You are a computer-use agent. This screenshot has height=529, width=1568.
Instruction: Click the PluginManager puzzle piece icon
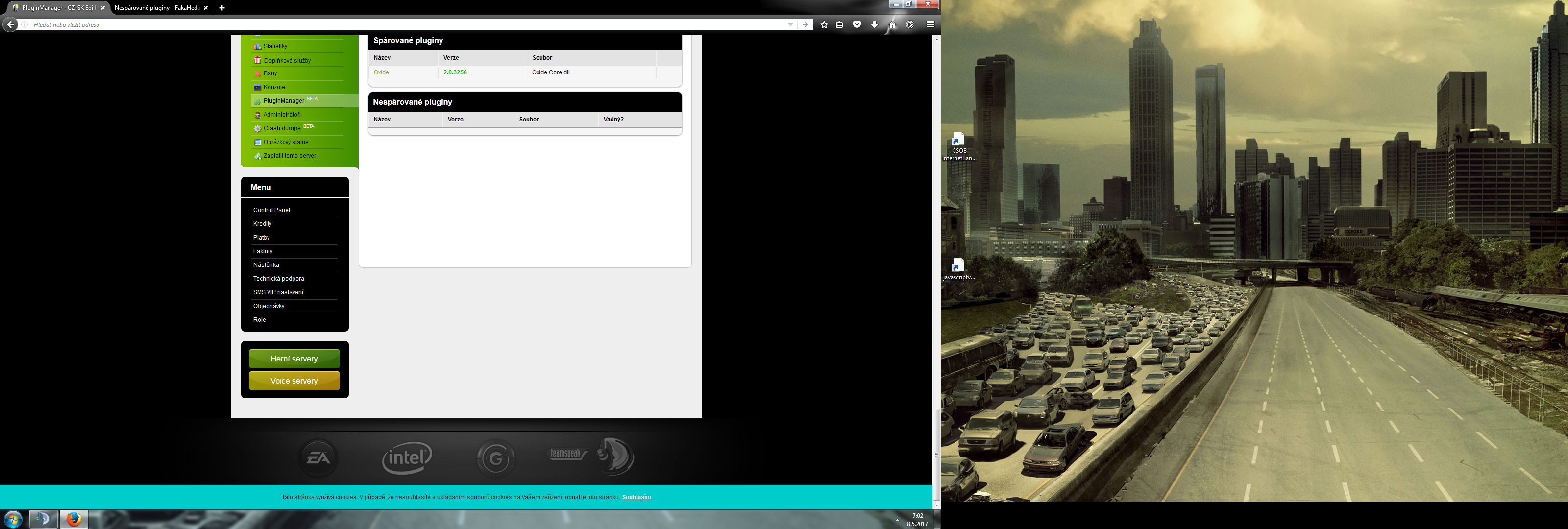257,101
